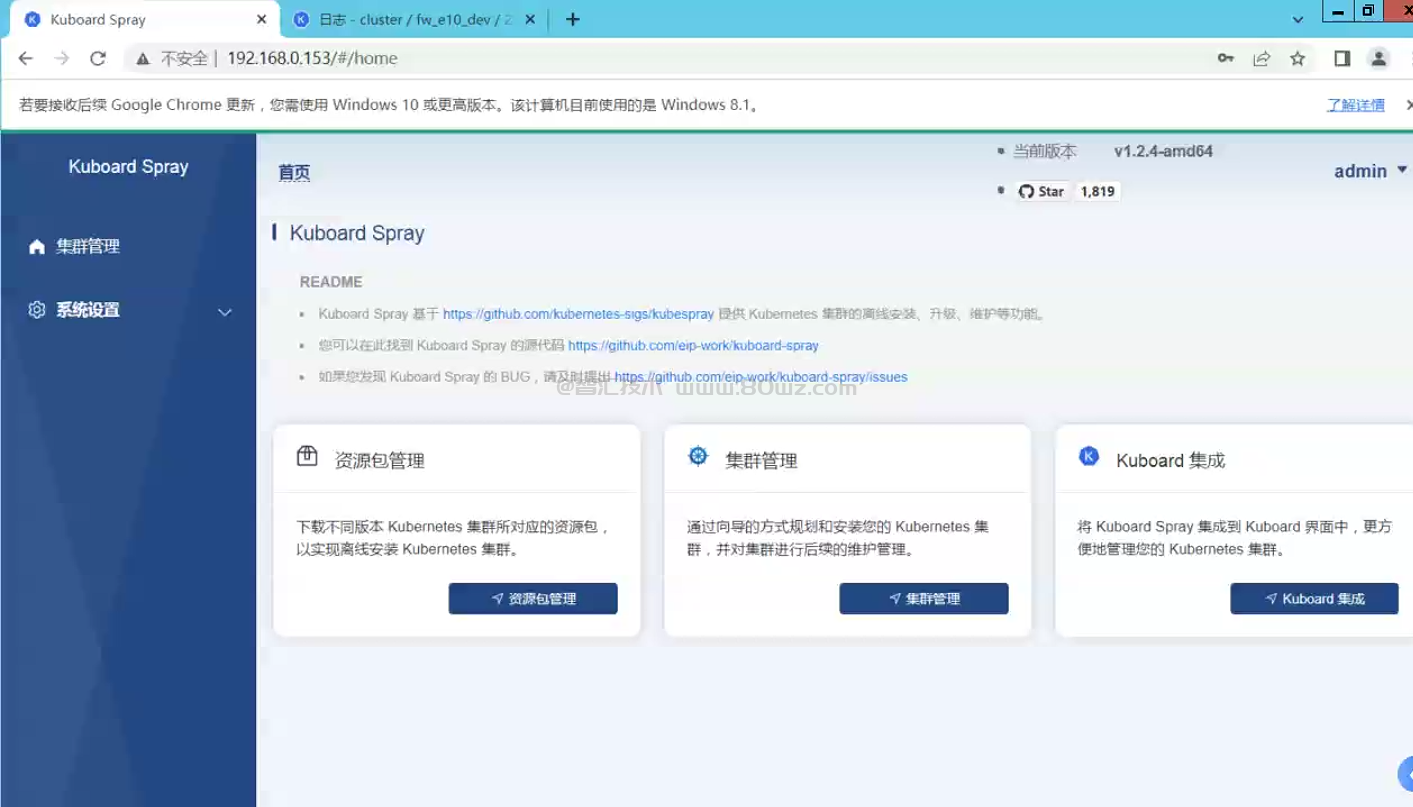Click the floating blue help icon

tap(1405, 774)
